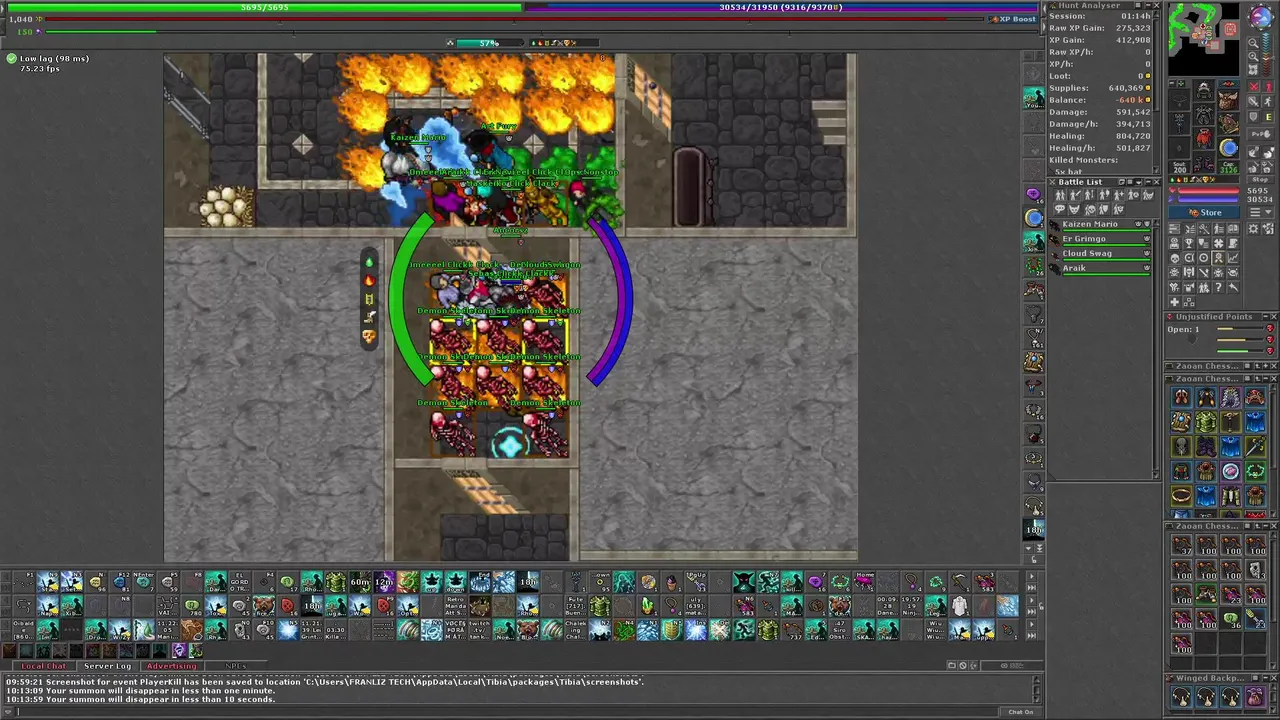Open the settings gear icon
Screen dimensions: 1280x720
[1253, 229]
